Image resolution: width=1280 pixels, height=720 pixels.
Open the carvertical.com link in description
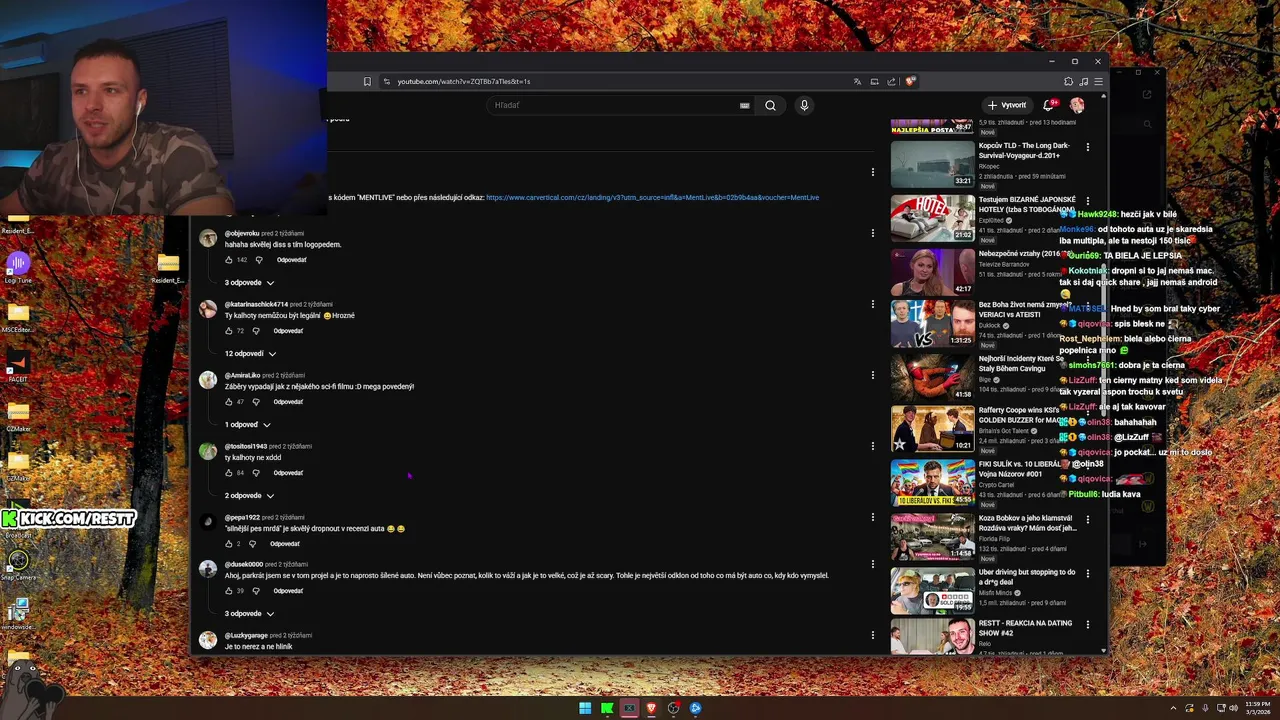pyautogui.click(x=652, y=198)
